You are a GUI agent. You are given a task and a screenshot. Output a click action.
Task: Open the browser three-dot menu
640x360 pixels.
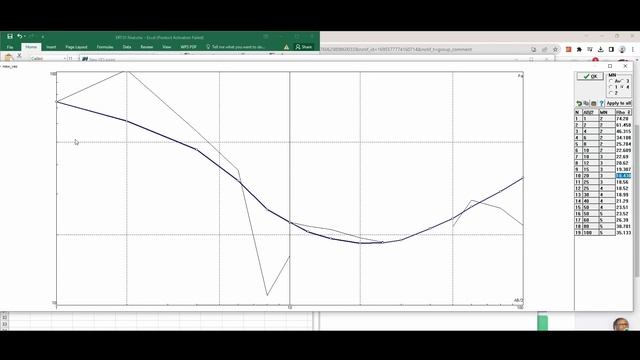(x=633, y=49)
